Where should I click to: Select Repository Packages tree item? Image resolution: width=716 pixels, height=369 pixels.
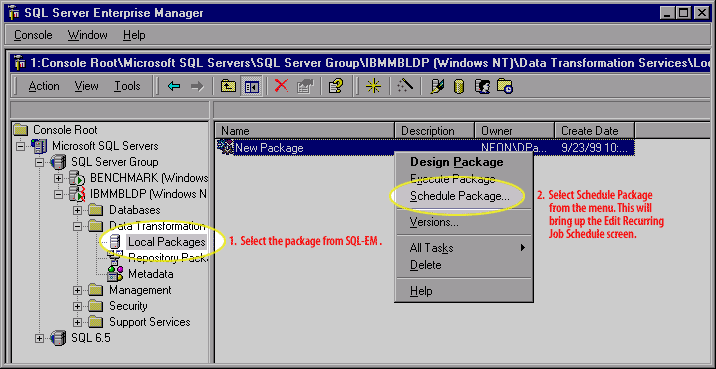tap(168, 258)
